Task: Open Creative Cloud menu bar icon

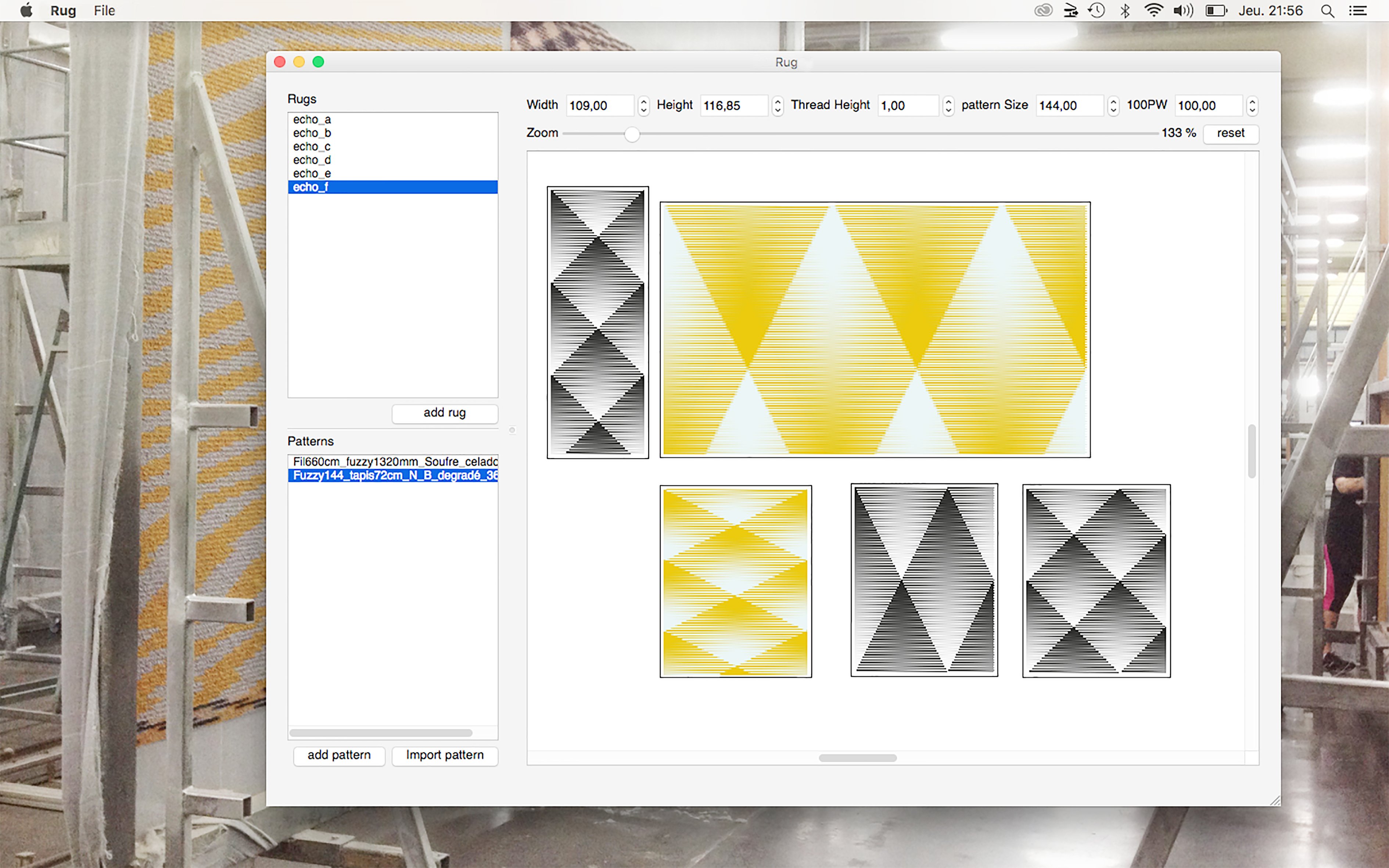Action: (1043, 11)
